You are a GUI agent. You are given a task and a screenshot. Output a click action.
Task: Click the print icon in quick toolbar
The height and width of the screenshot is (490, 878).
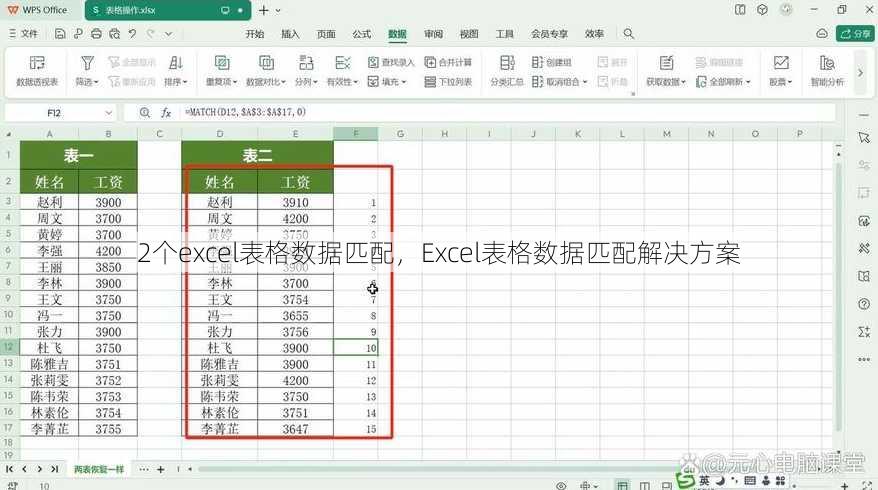pyautogui.click(x=96, y=34)
